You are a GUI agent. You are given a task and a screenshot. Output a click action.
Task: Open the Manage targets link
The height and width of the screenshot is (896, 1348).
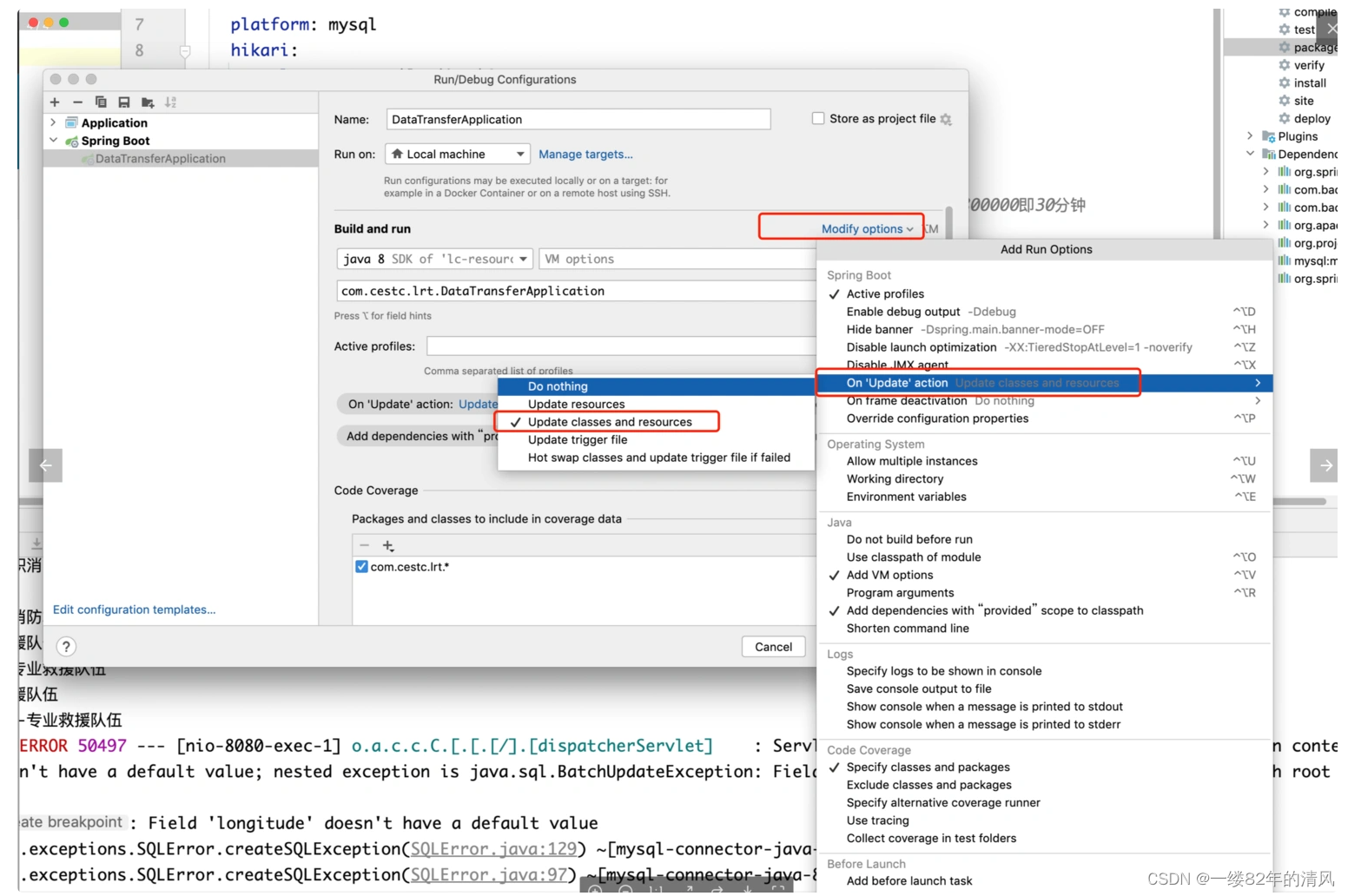pyautogui.click(x=585, y=155)
